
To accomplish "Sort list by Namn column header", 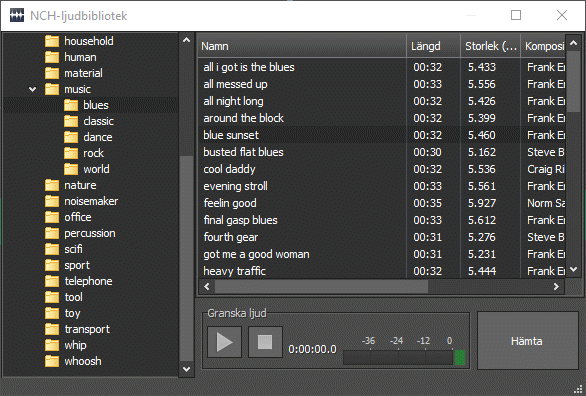I will (x=302, y=46).
